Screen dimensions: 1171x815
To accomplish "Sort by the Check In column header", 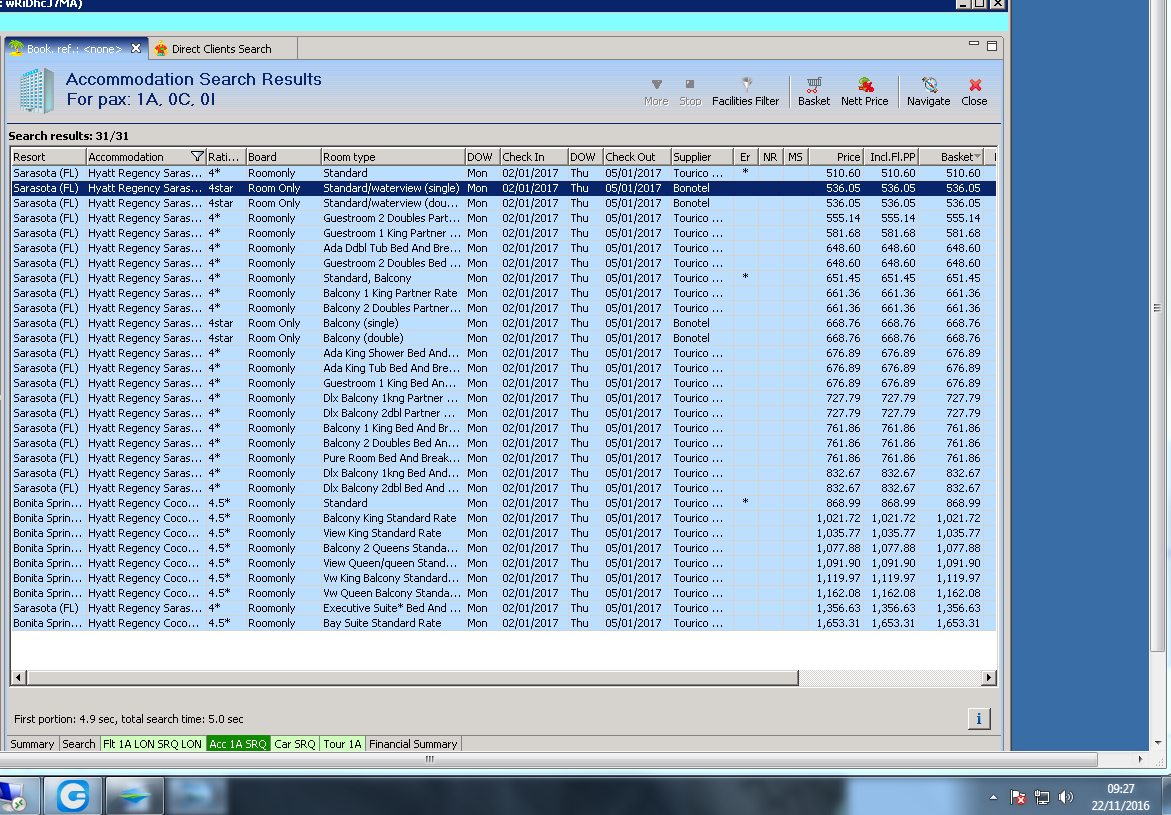I will pos(533,157).
